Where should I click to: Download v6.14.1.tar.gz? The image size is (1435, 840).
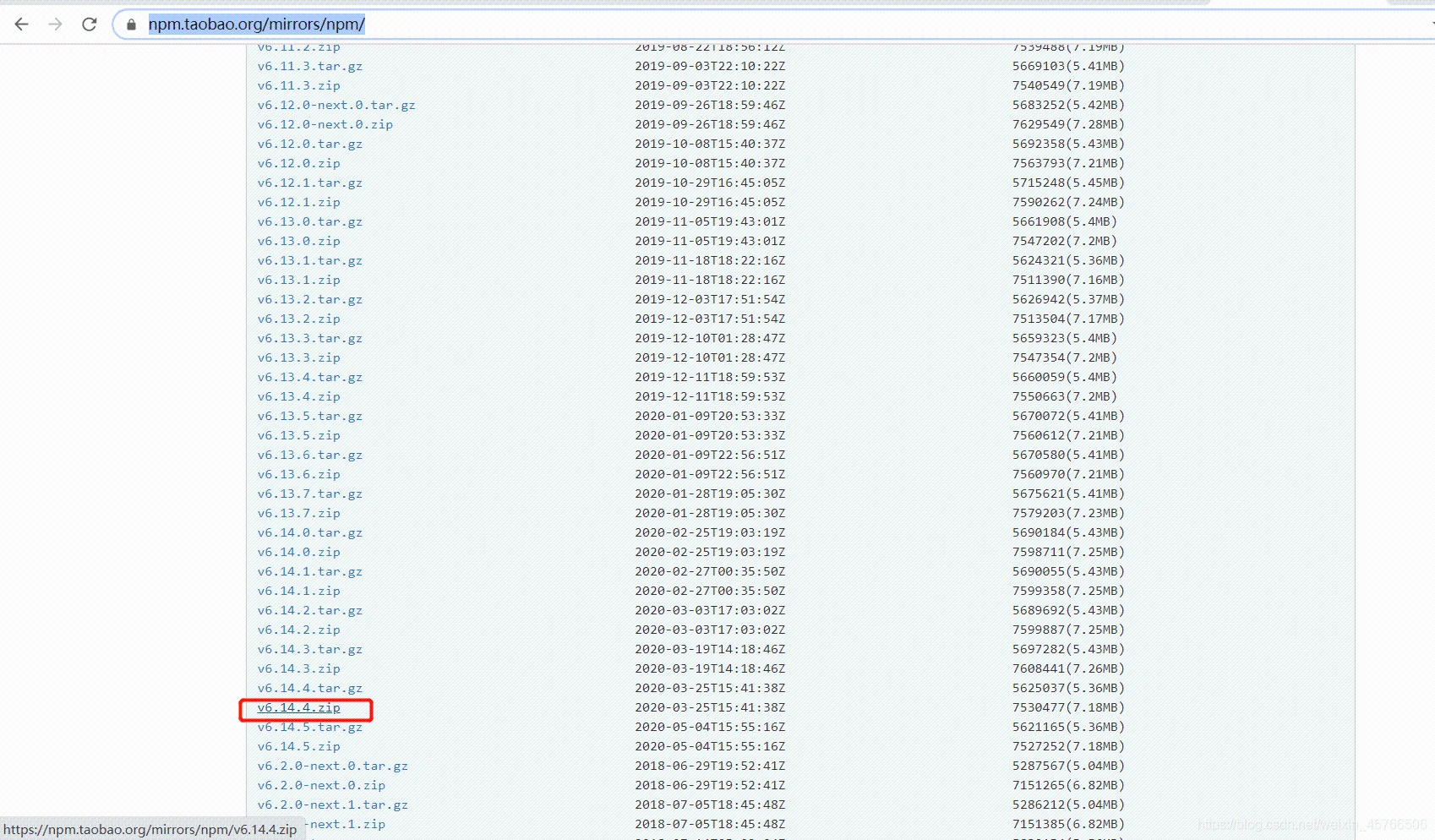310,572
